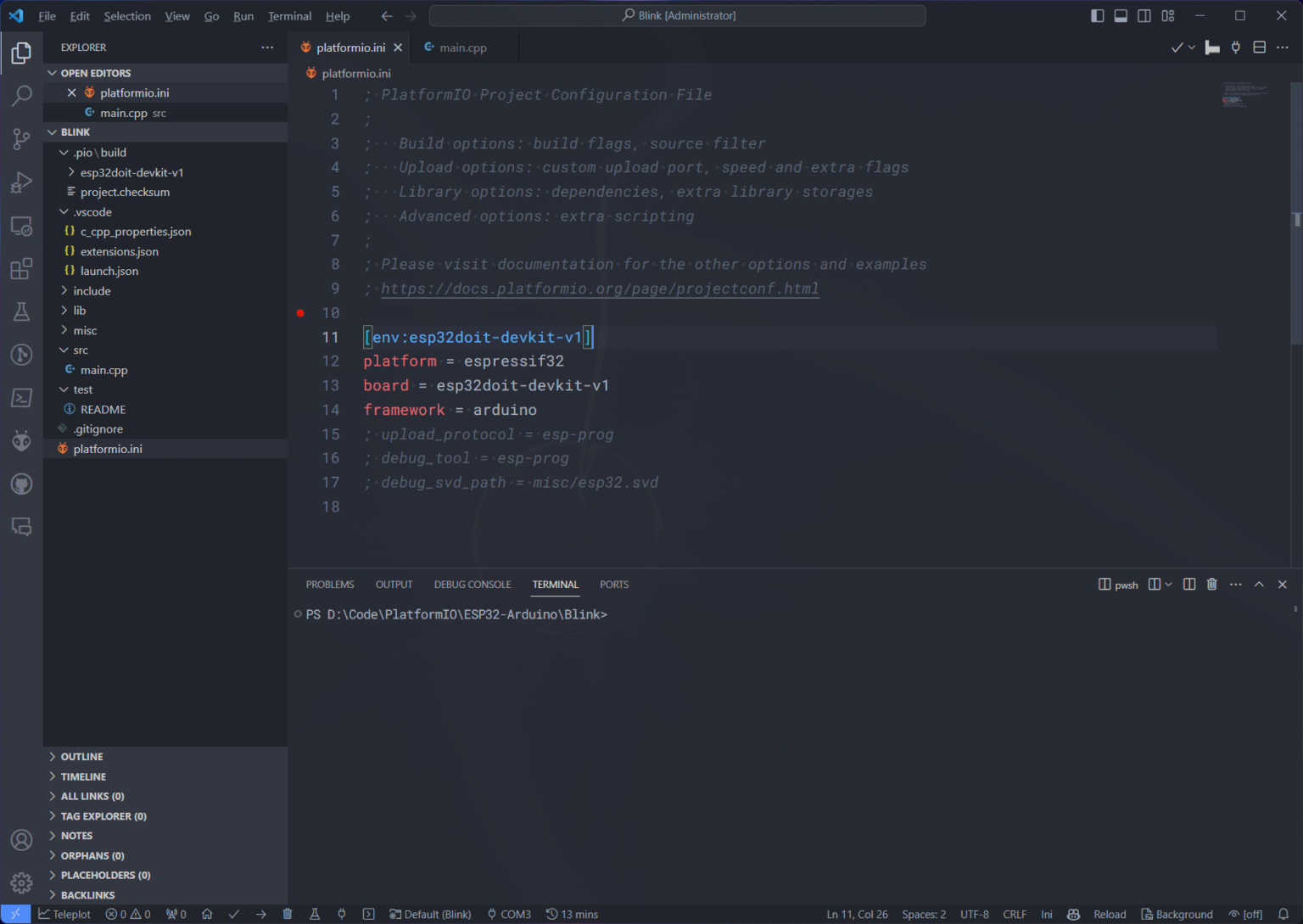This screenshot has width=1303, height=924.
Task: Select the Search icon in the activity bar
Action: point(21,95)
